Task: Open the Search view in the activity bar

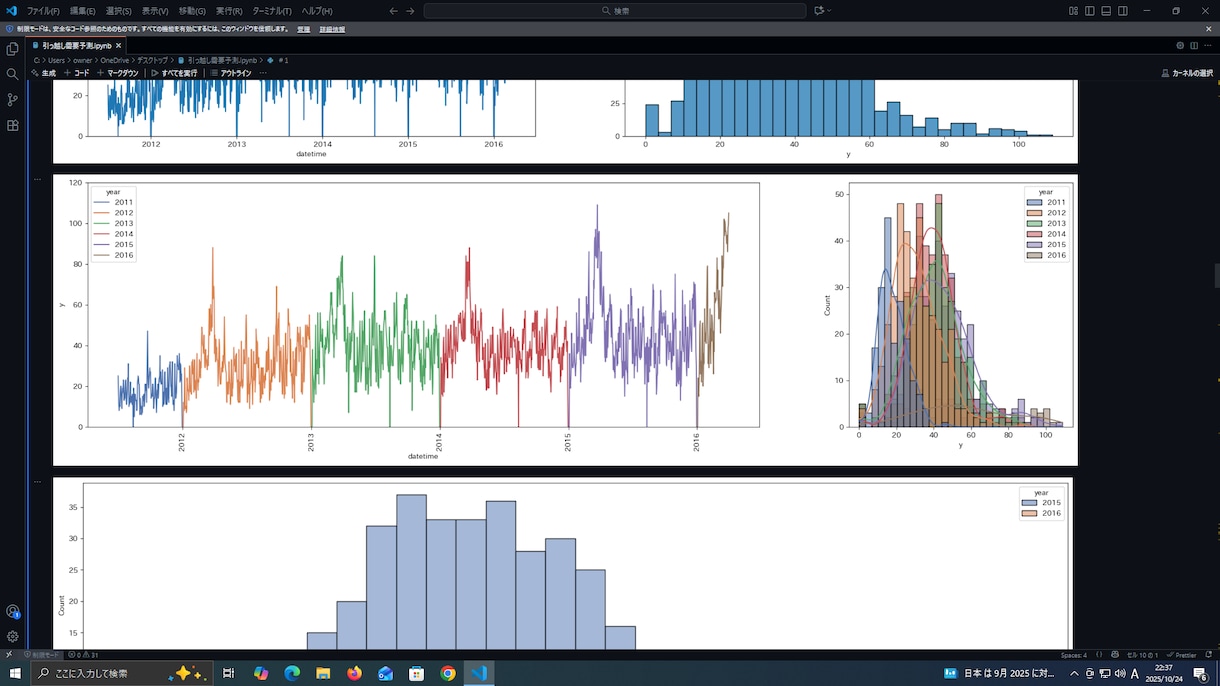Action: (x=12, y=74)
